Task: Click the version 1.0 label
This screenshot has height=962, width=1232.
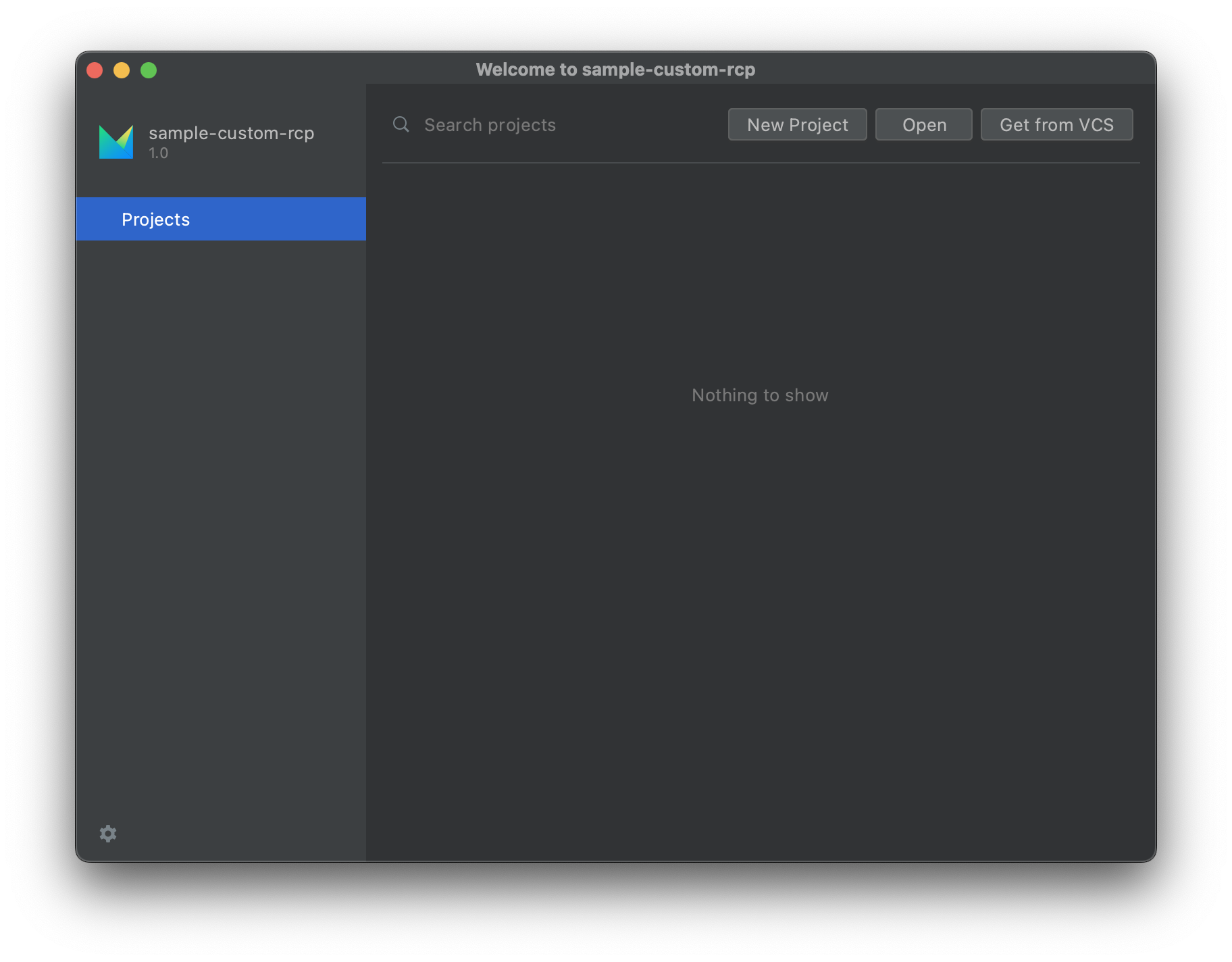Action: point(159,153)
